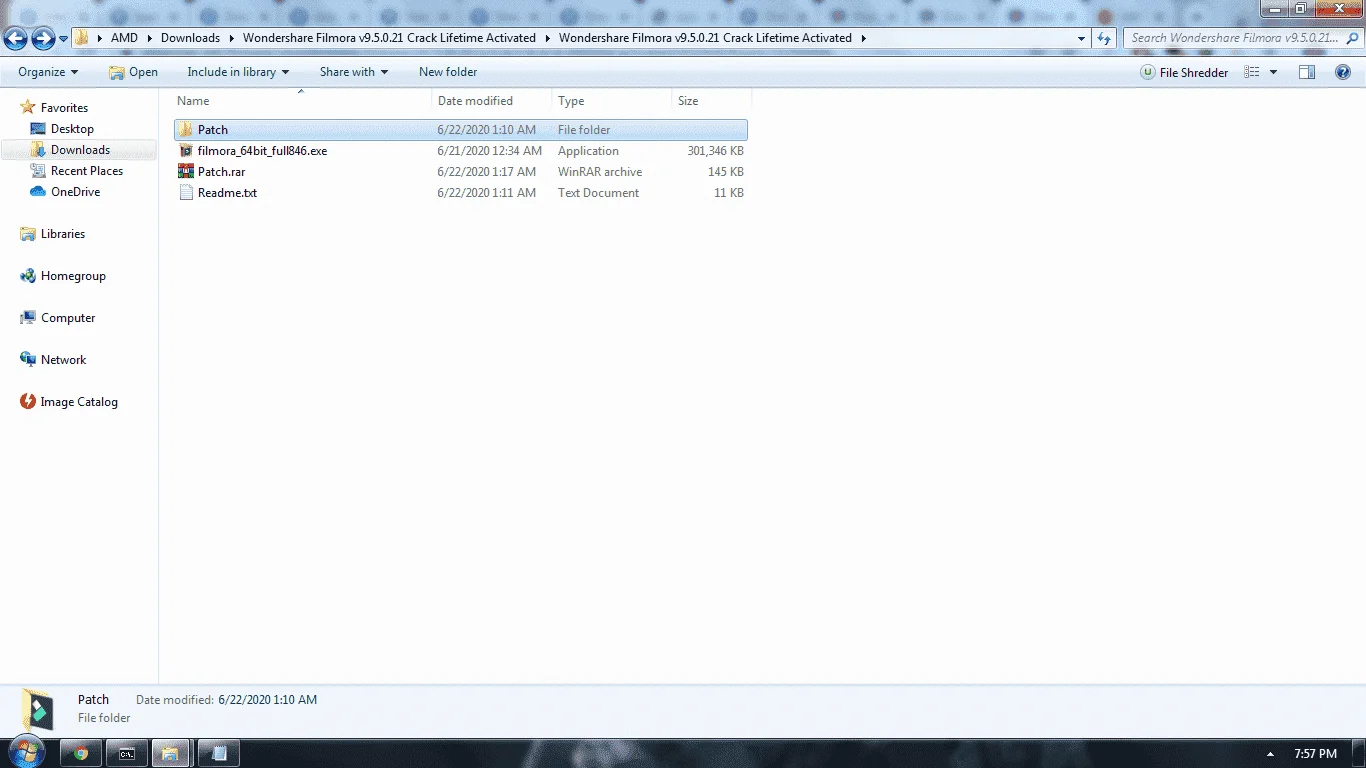Create a New folder from the toolbar
1366x768 pixels.
tap(448, 72)
